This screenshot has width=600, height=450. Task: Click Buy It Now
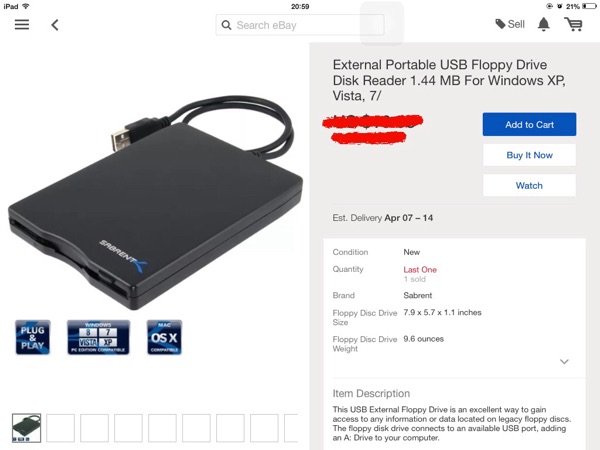[x=529, y=155]
